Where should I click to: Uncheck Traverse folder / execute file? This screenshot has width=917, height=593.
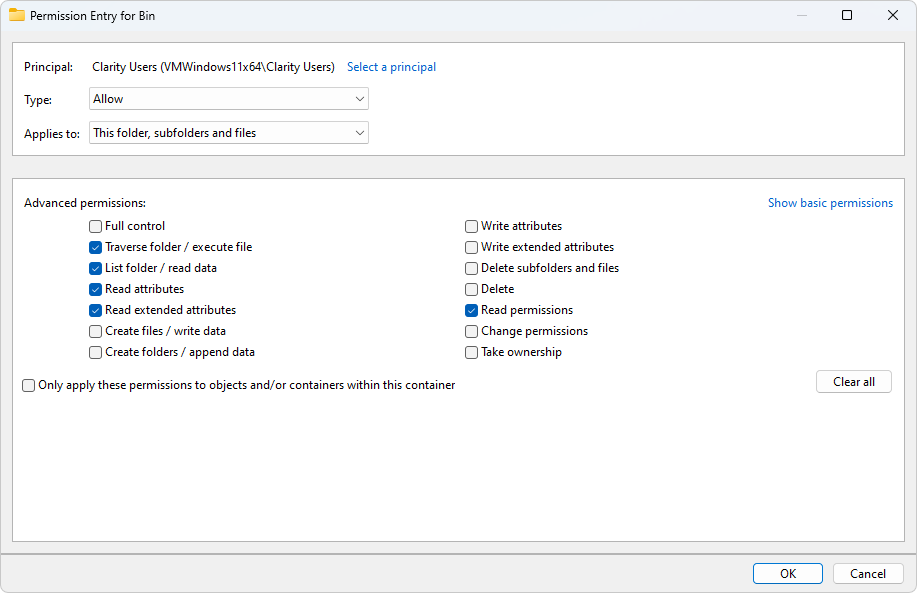pos(95,247)
